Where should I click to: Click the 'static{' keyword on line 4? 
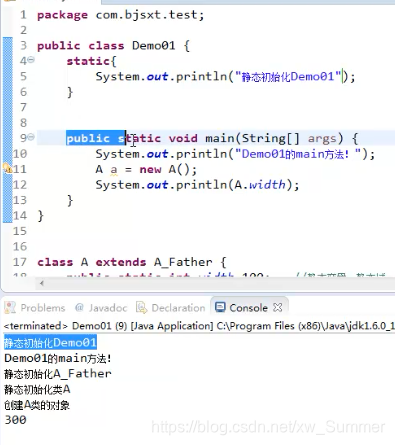91,61
